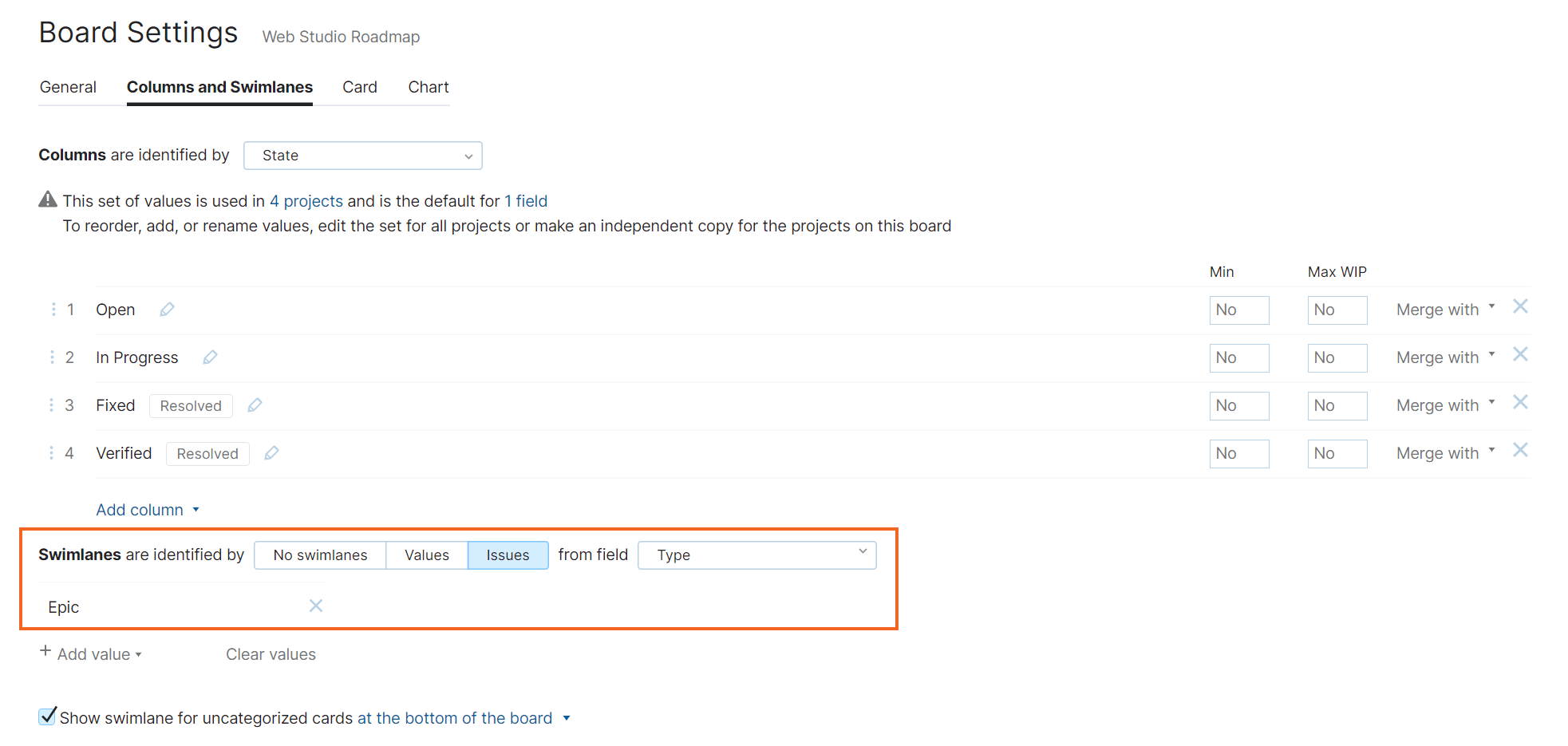Switch swimlanes to Values mode
The height and width of the screenshot is (746, 1568).
(x=426, y=555)
